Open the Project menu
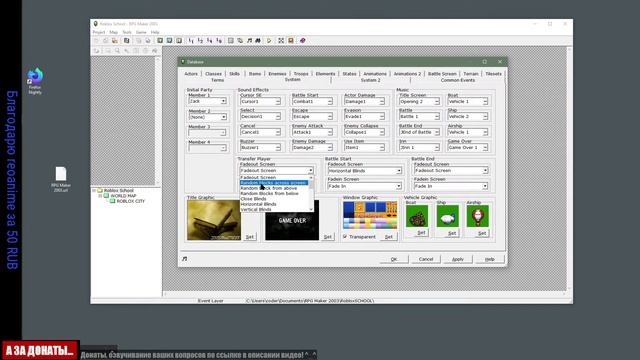Screen dimensions: 640x360 (x=98, y=32)
